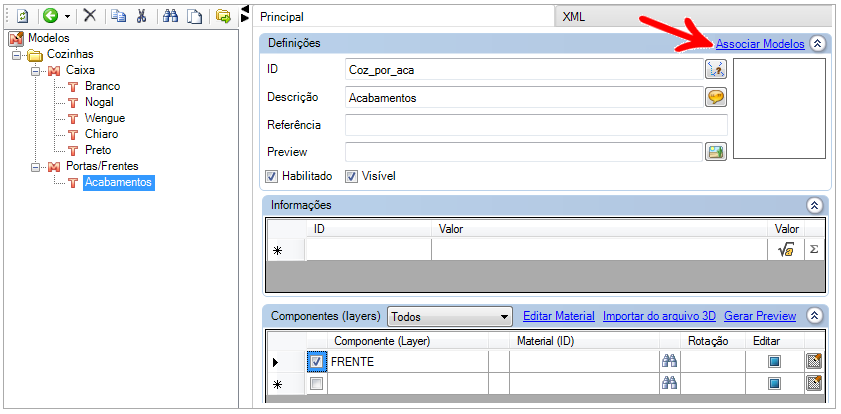Click the cut scissors toolbar icon
This screenshot has width=841, height=414.
(142, 16)
